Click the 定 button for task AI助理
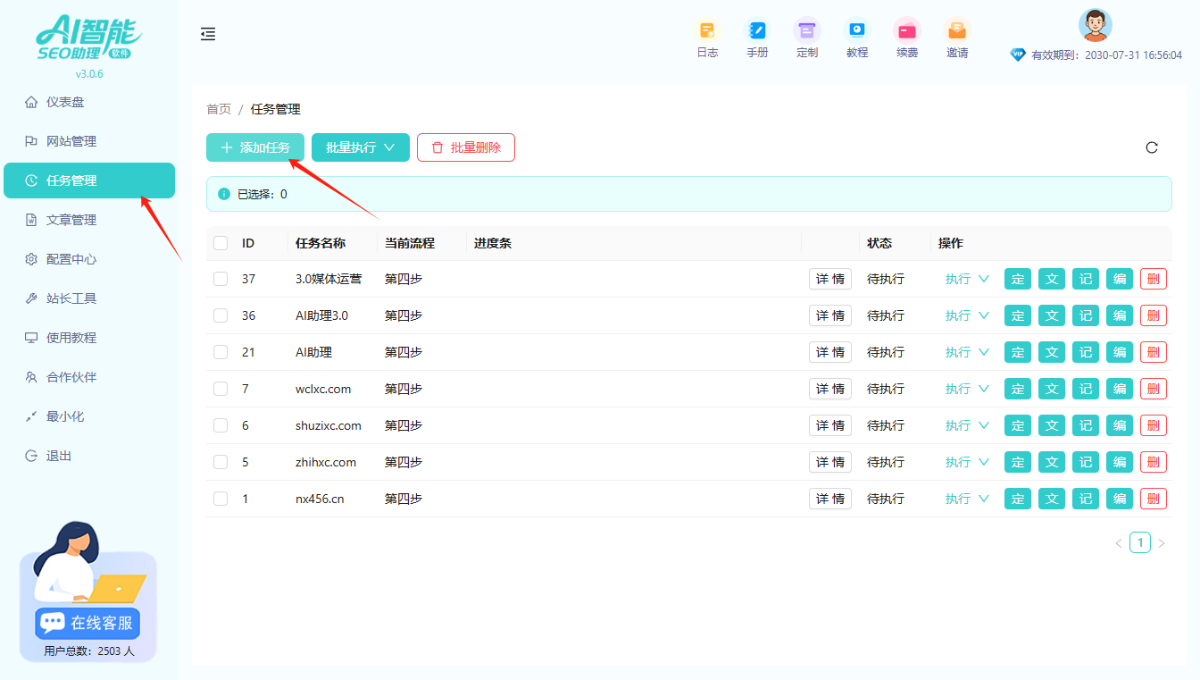The height and width of the screenshot is (680, 1200). [1017, 352]
